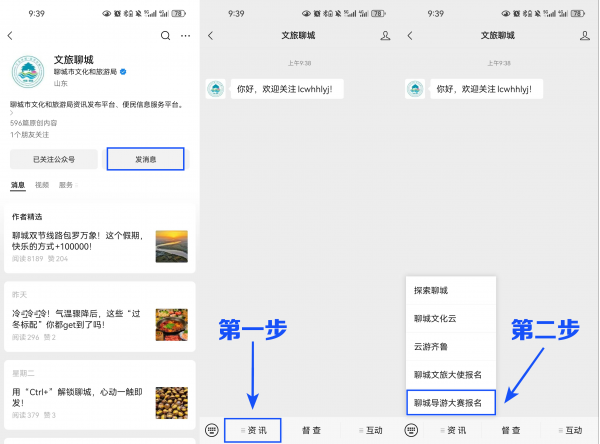Expand the 互动 menu in the right screen
Image resolution: width=600 pixels, height=444 pixels.
pyautogui.click(x=570, y=430)
